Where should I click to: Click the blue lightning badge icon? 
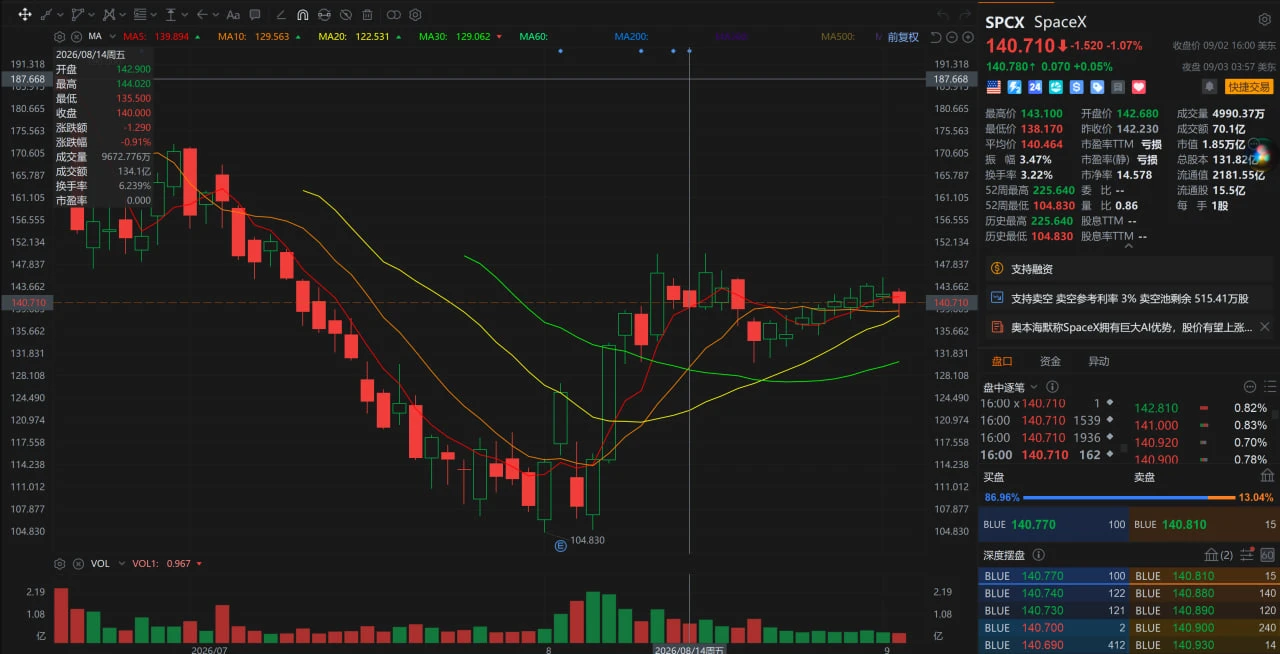tap(1014, 87)
